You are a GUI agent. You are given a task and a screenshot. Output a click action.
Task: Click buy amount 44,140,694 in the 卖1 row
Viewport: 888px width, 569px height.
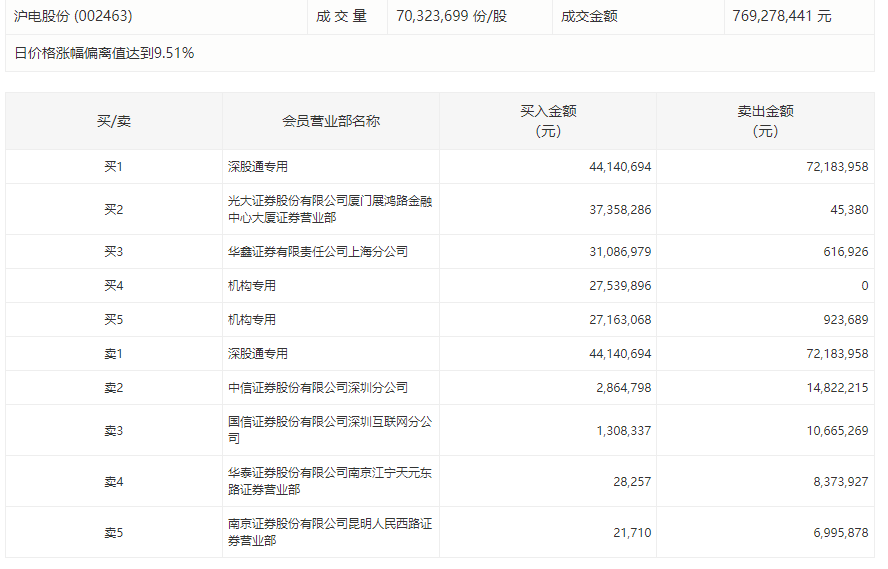pos(620,353)
